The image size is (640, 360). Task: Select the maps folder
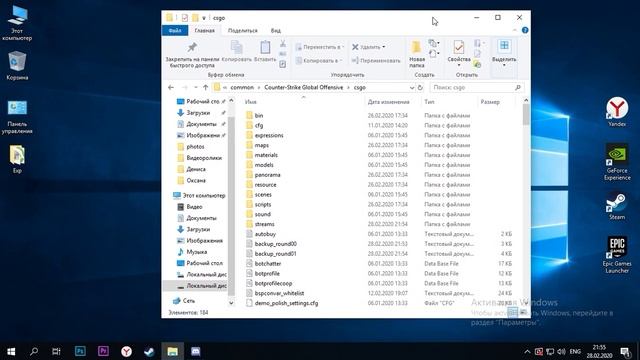point(262,145)
